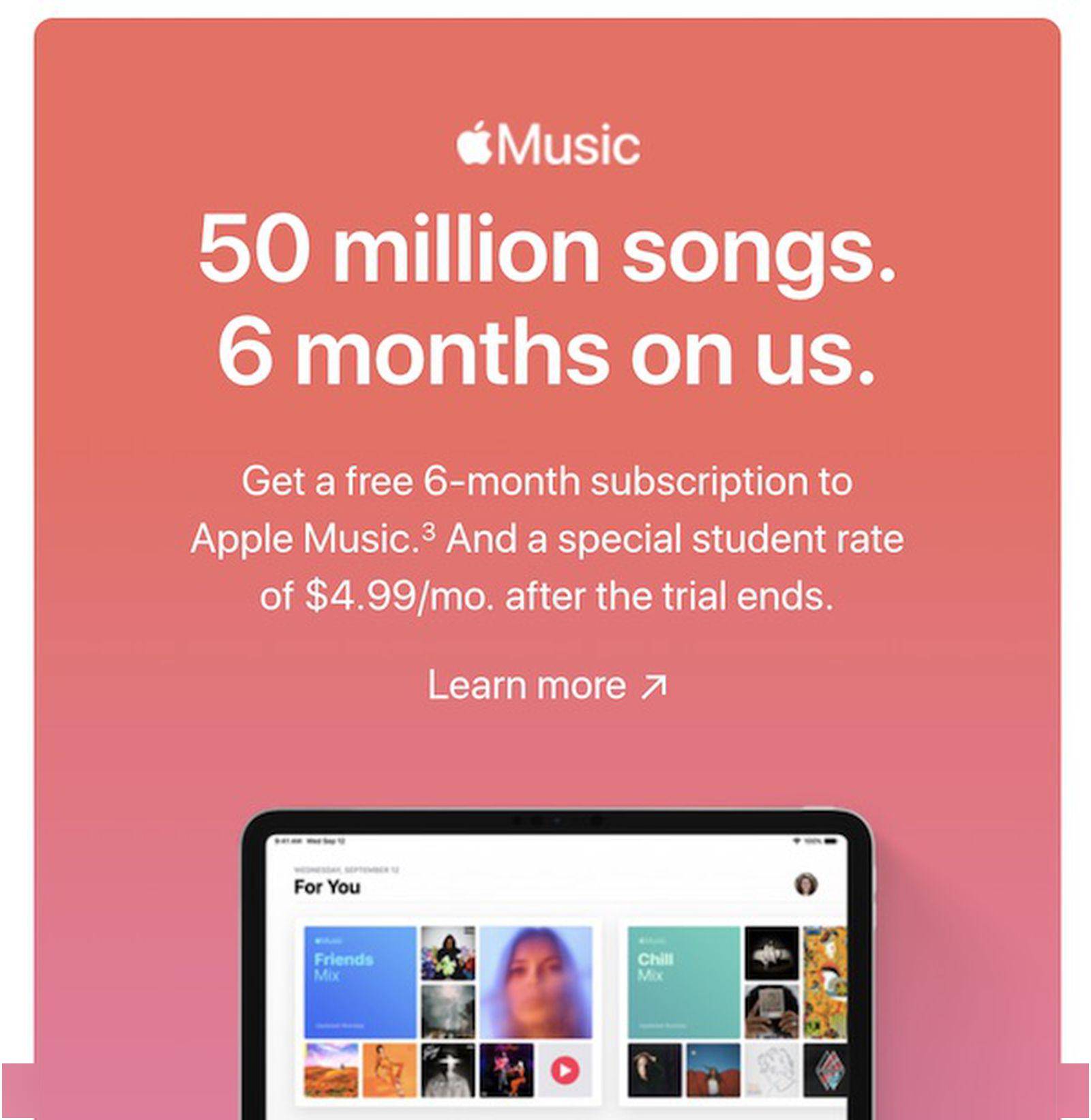Open the red canyon album in Chill Mix

(713, 1070)
